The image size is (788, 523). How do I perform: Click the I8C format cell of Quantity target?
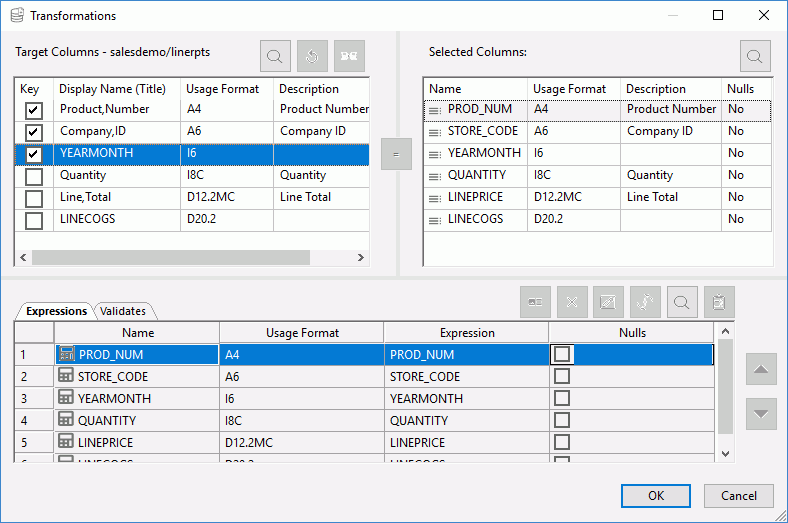point(227,175)
